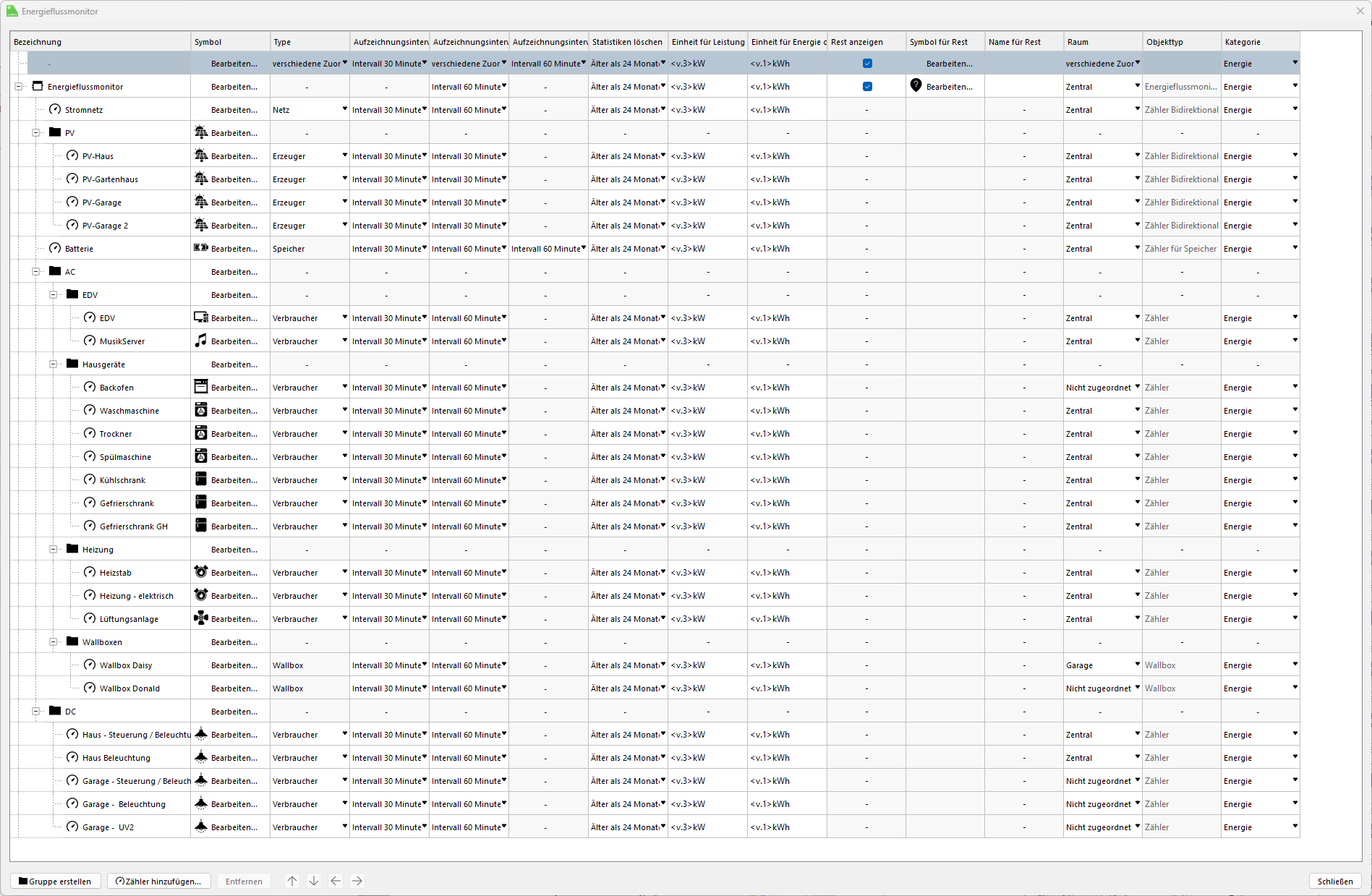The height and width of the screenshot is (896, 1372).
Task: Collapse the AC group
Action: [x=35, y=272]
